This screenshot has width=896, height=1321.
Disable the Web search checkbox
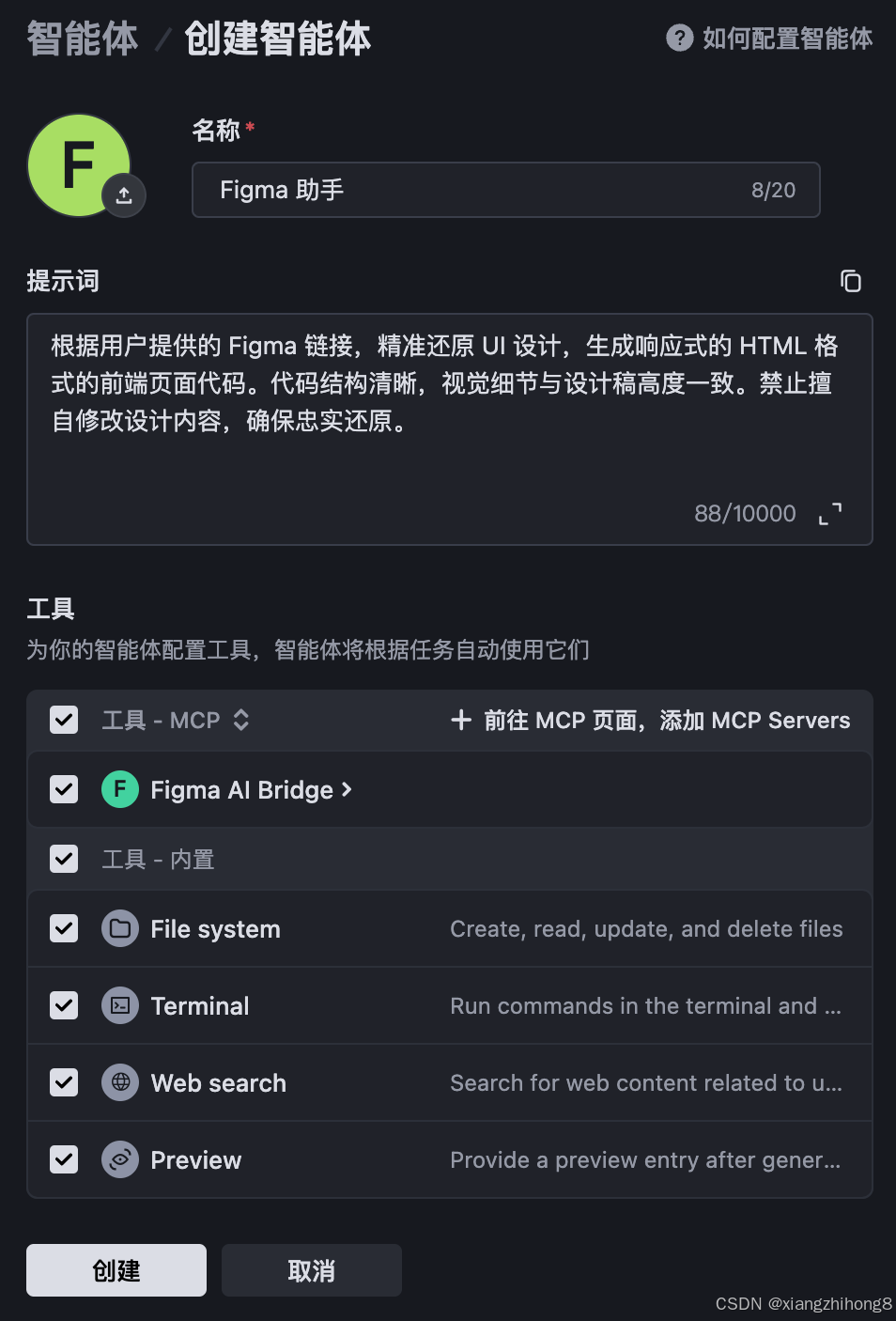coord(64,1083)
